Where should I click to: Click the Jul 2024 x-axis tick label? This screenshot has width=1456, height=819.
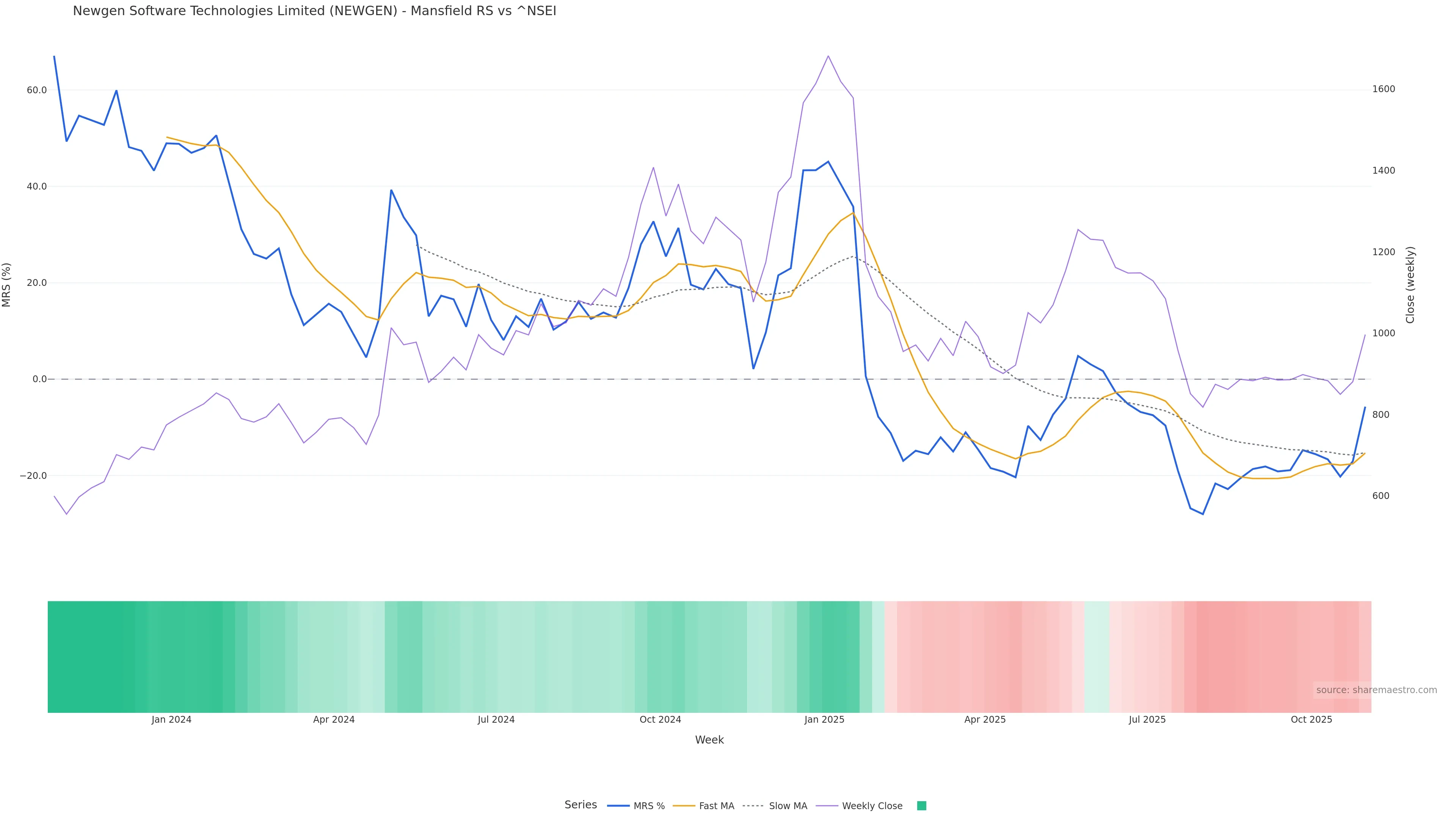coord(496,720)
